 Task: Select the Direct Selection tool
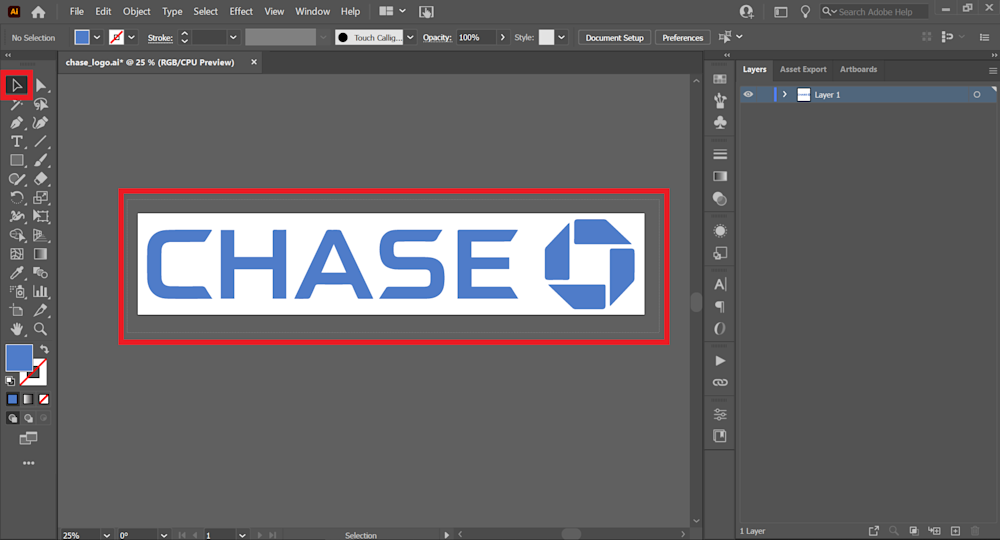41,85
